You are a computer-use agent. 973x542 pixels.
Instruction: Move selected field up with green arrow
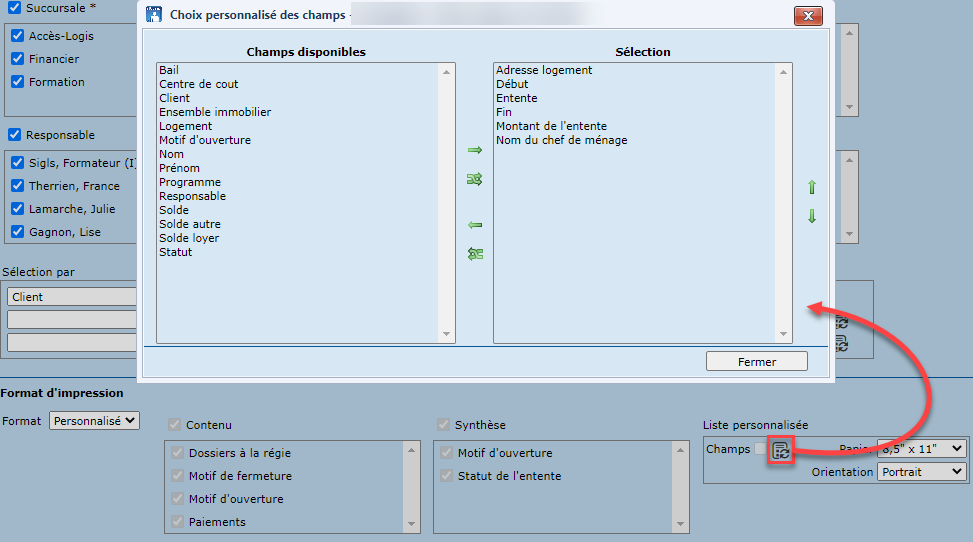(x=811, y=188)
